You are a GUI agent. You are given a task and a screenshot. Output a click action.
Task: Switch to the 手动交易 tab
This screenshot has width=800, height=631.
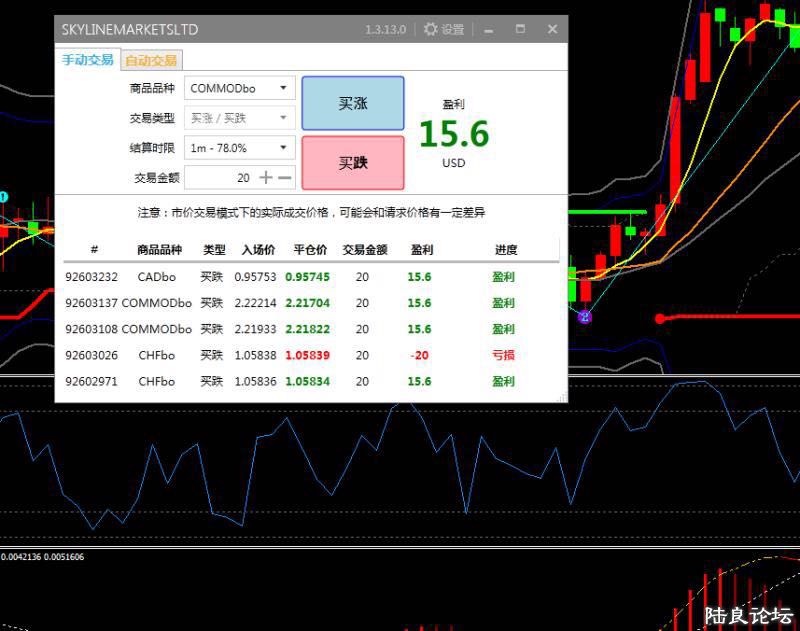click(88, 60)
